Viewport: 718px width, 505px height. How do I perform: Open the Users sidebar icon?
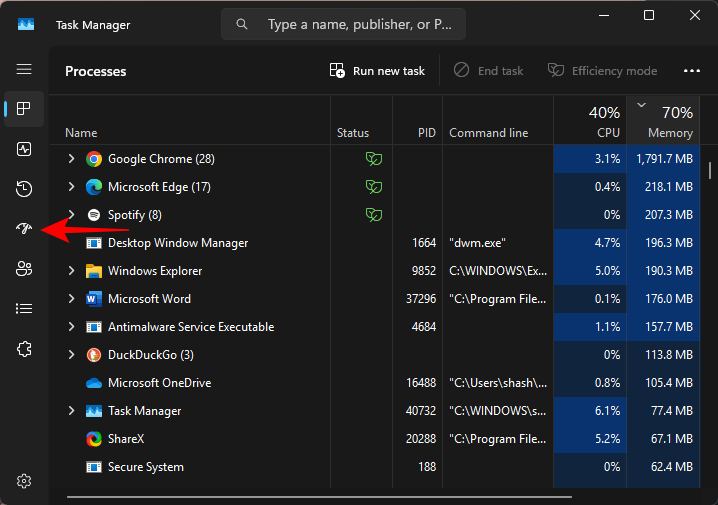(x=24, y=269)
